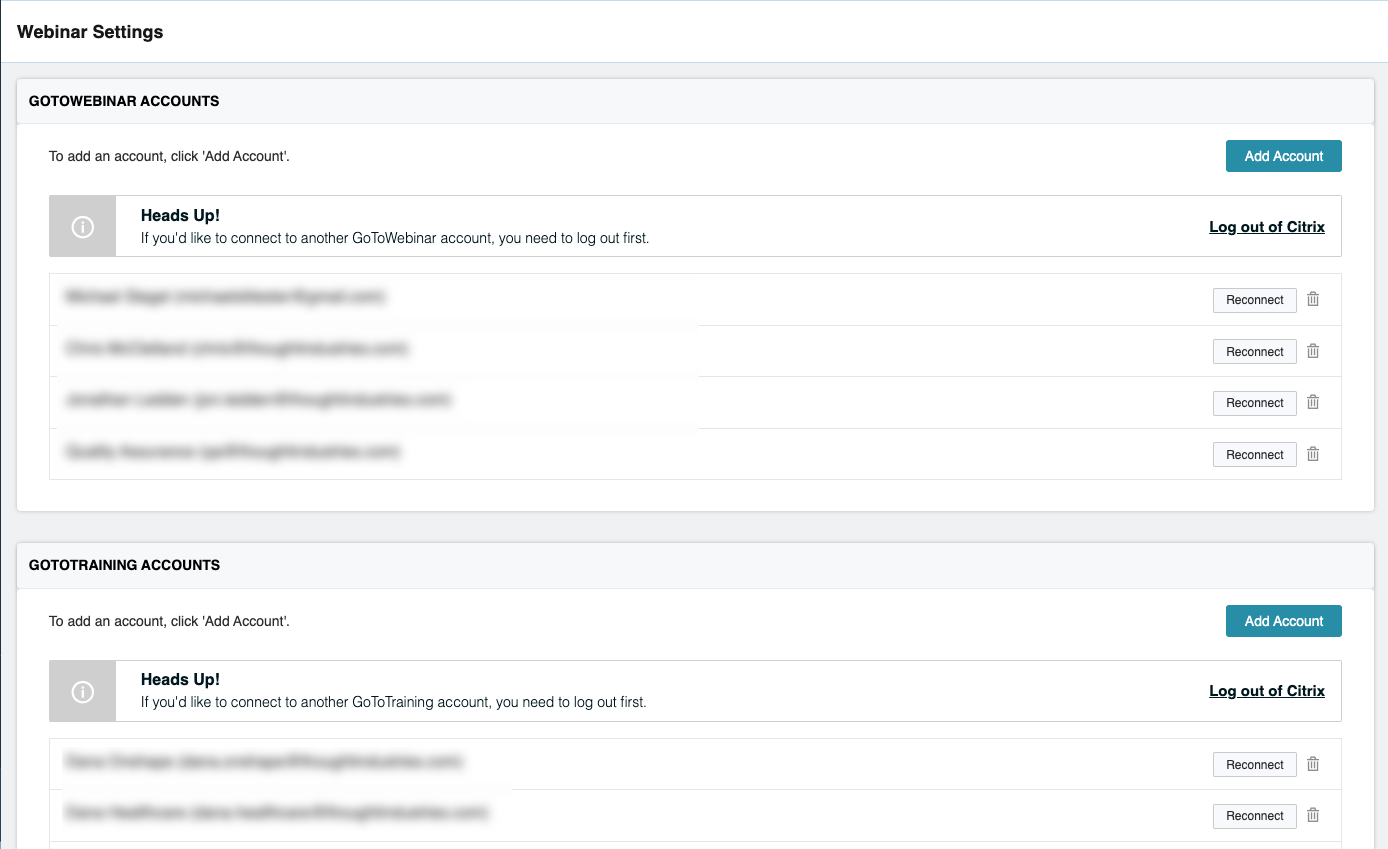Click 'connect to another GoToWebinar account' message
The image size is (1388, 849).
[x=394, y=239]
